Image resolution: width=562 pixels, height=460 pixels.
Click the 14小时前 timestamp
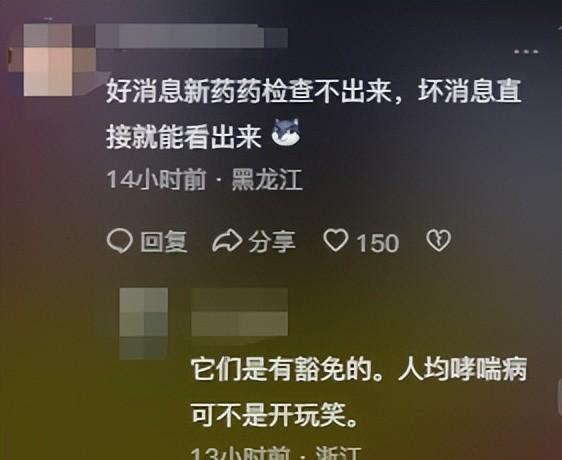coord(157,179)
